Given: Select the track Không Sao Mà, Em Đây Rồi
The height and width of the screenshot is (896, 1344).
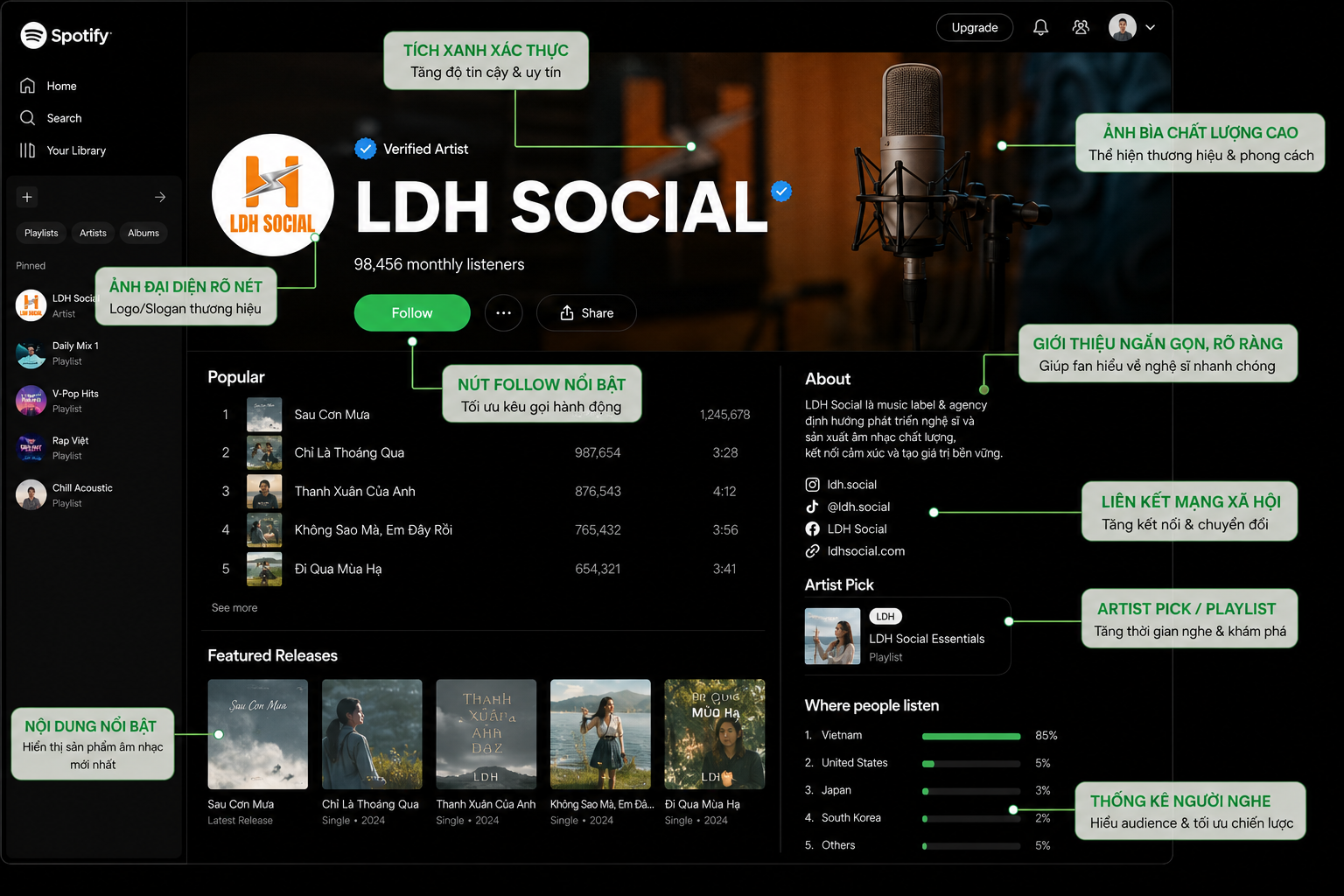Looking at the screenshot, I should pos(374,530).
